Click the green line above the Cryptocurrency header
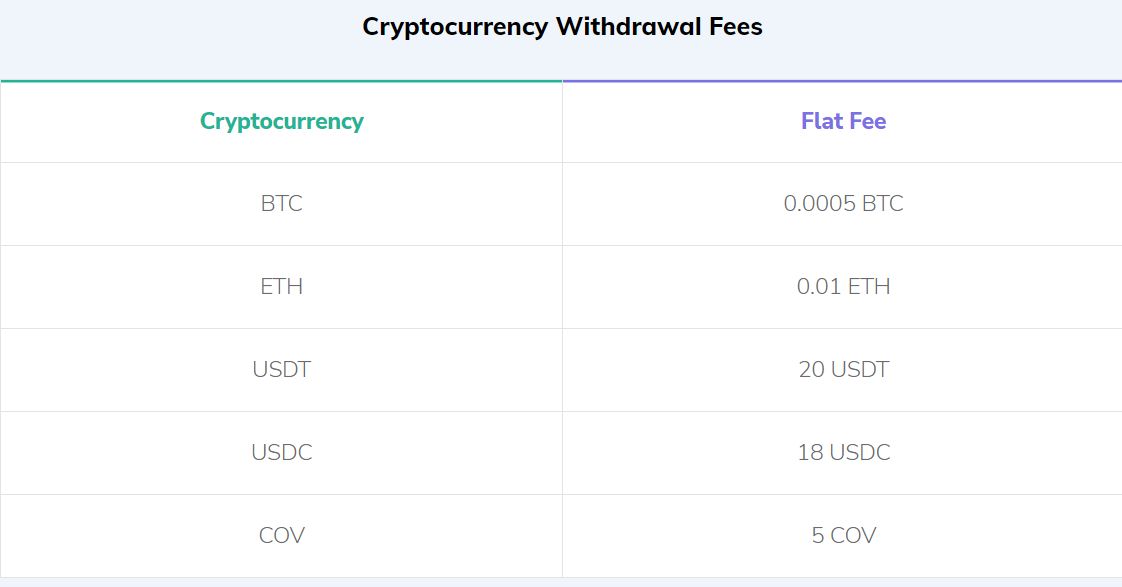This screenshot has width=1122, height=587. click(281, 81)
